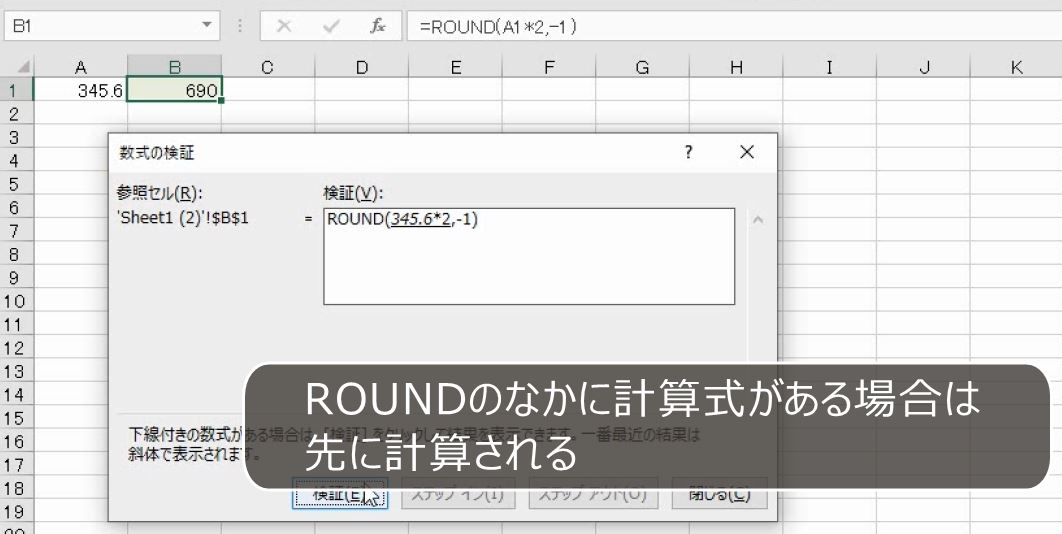Select cell A1 containing 345.6
The width and height of the screenshot is (1062, 534).
point(81,90)
